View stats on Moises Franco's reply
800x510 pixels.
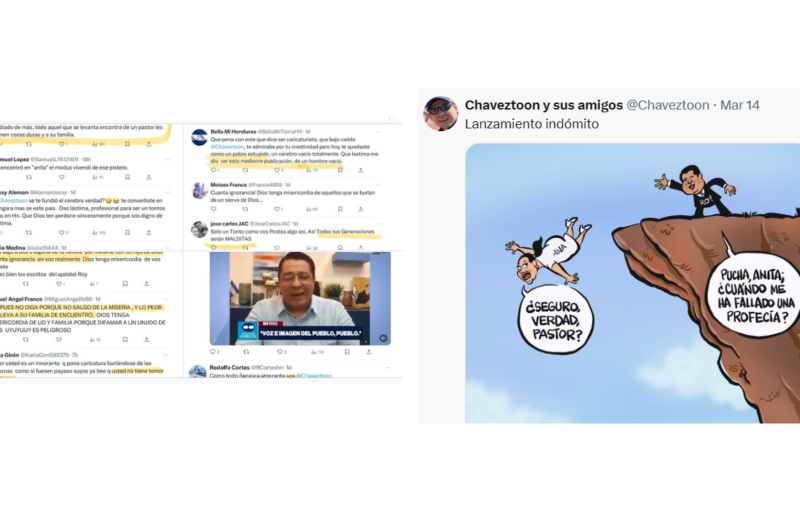(311, 209)
